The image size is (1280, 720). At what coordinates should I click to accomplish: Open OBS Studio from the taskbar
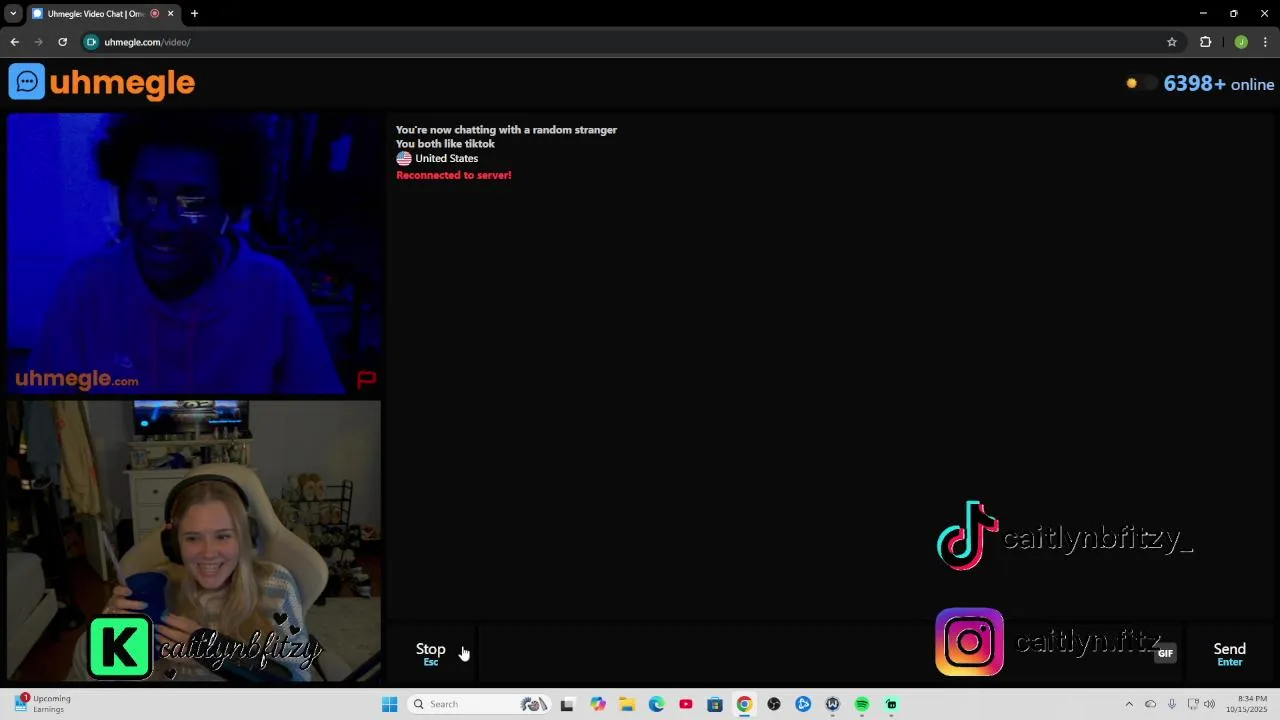tap(774, 704)
